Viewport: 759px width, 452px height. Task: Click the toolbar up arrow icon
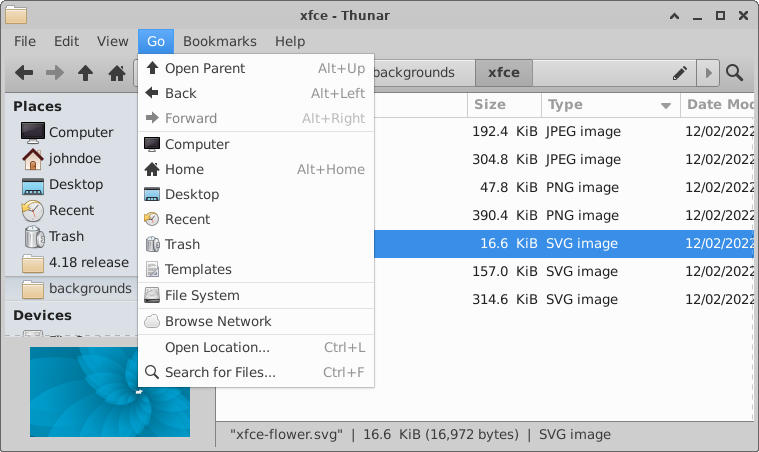click(86, 73)
